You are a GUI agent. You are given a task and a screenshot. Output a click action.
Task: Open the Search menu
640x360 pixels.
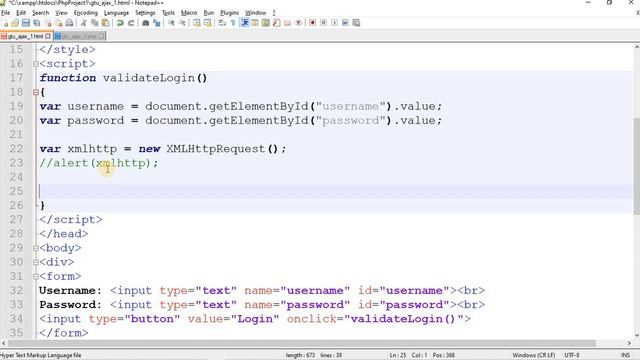(x=40, y=13)
